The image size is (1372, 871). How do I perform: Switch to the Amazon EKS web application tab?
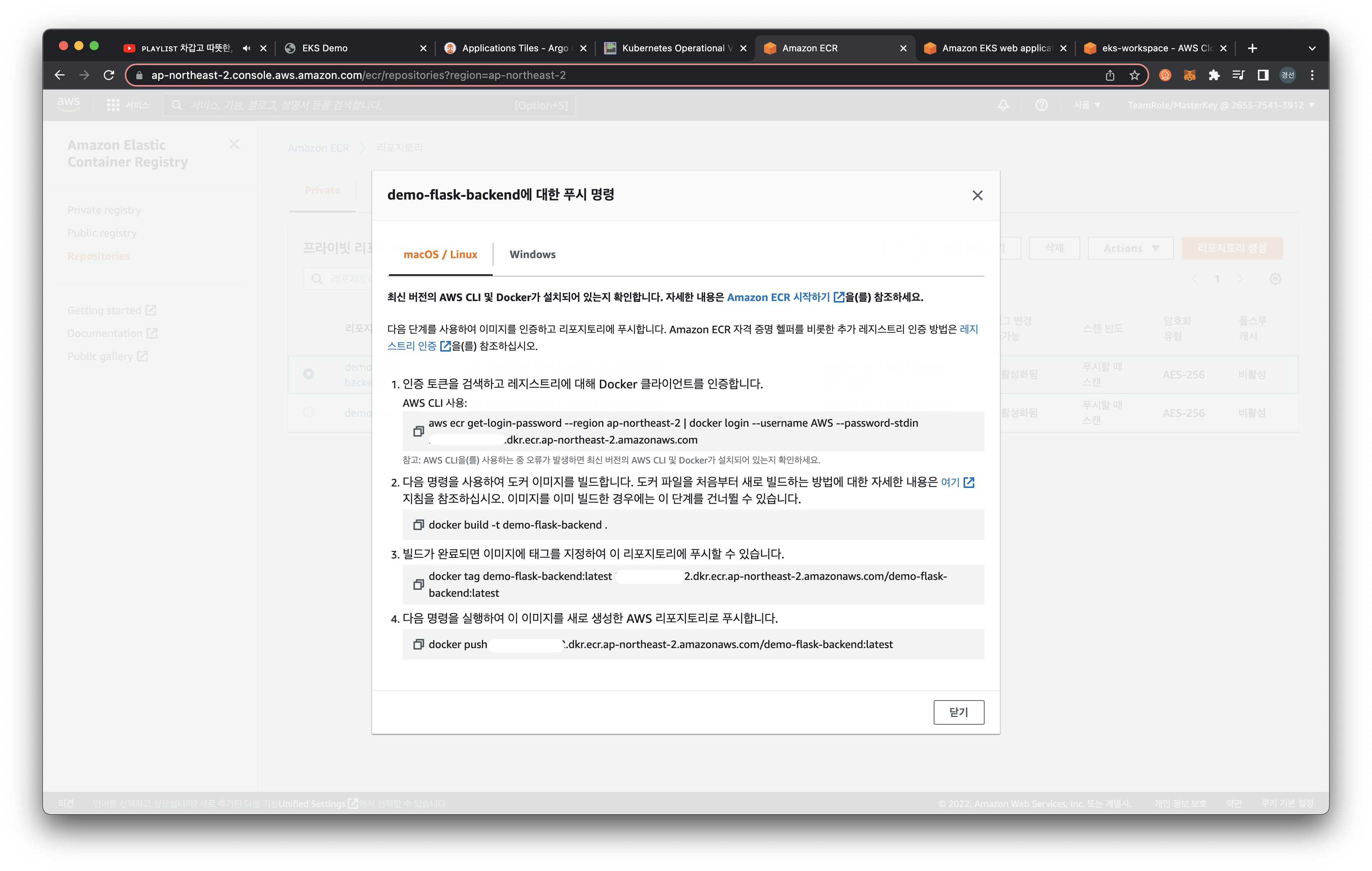click(996, 48)
